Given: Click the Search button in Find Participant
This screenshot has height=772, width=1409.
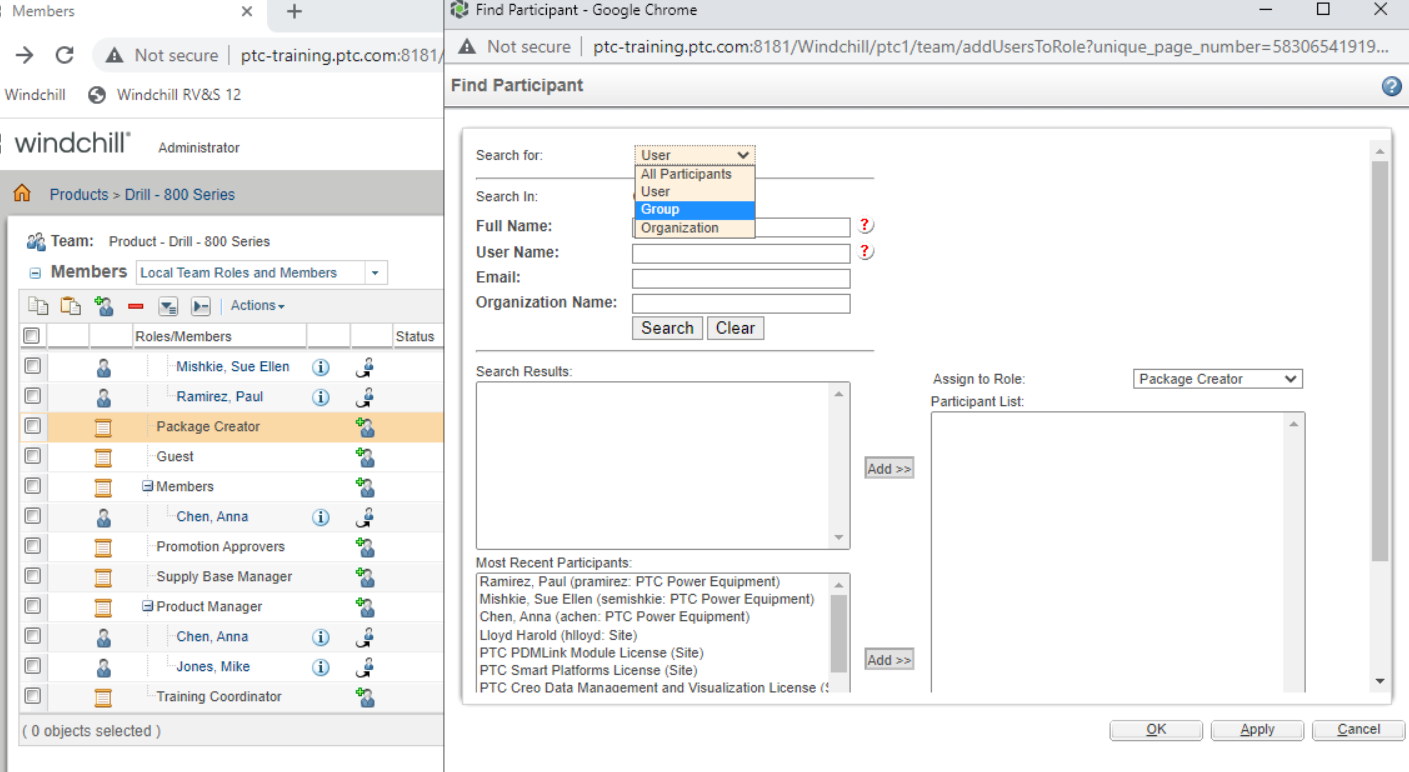Looking at the screenshot, I should click(667, 327).
